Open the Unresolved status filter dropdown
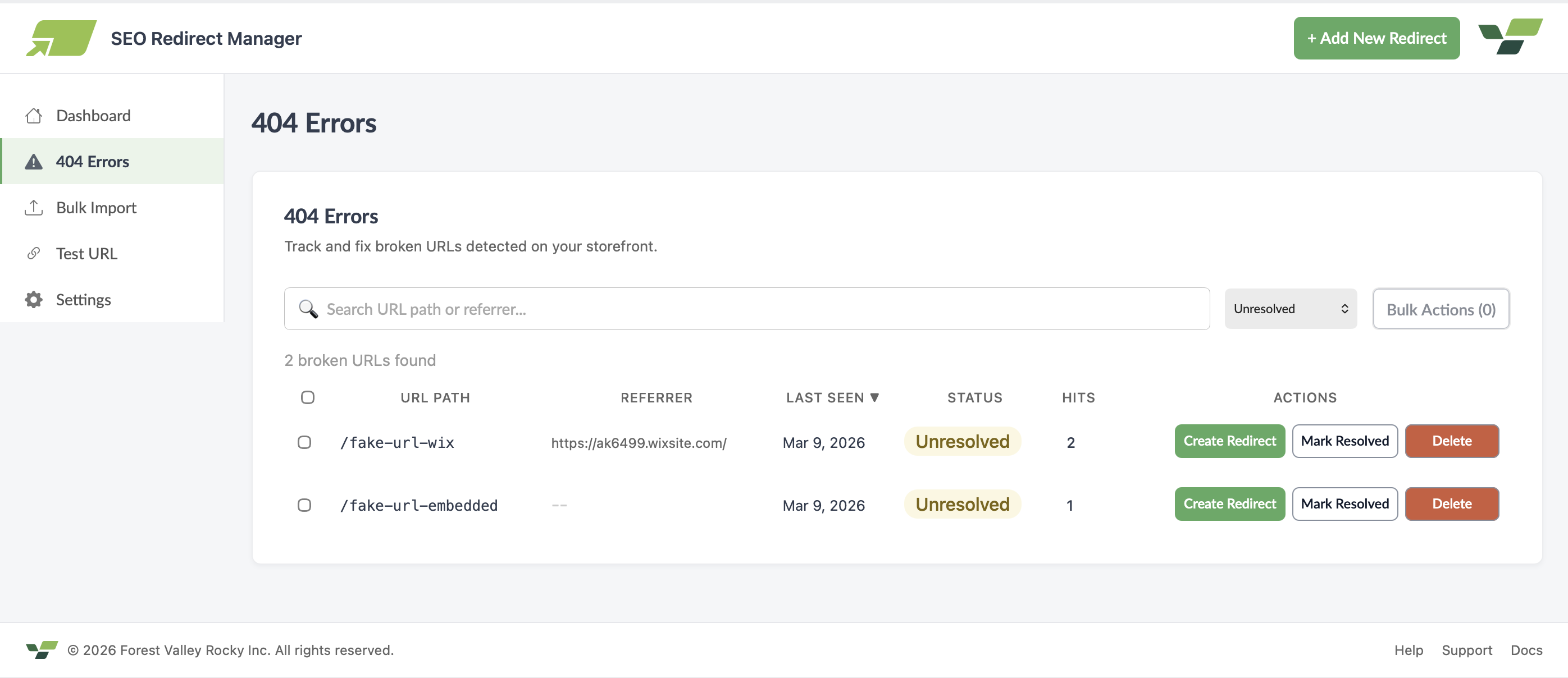 tap(1291, 309)
